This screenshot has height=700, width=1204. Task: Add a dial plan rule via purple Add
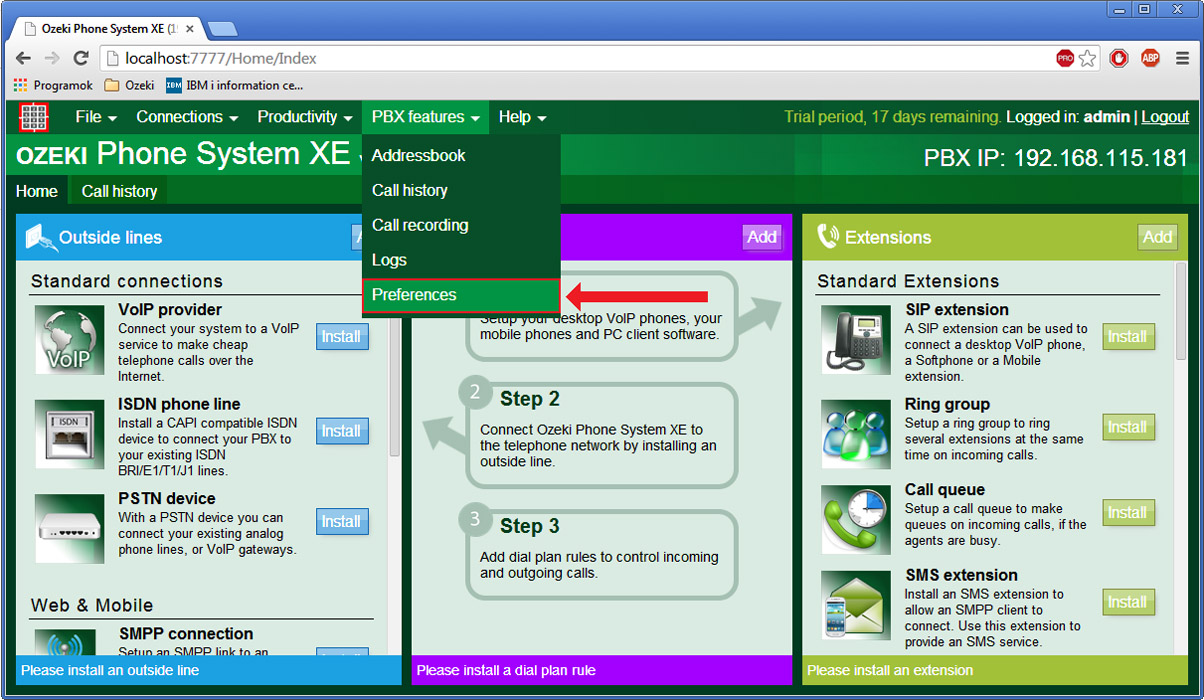click(762, 237)
